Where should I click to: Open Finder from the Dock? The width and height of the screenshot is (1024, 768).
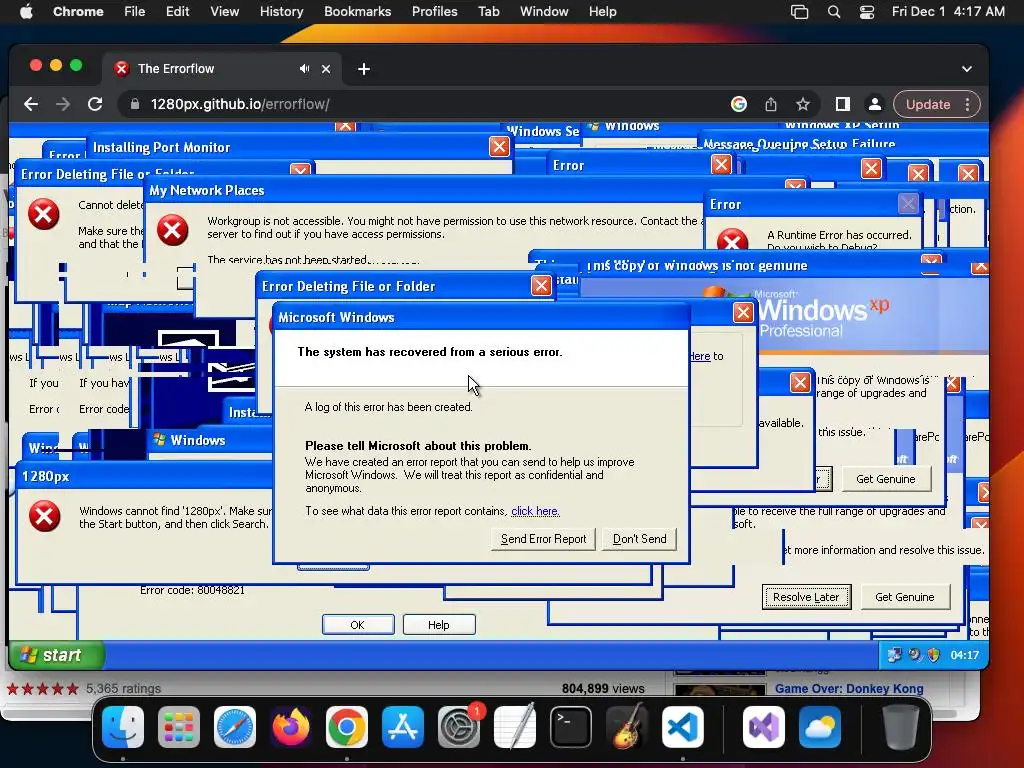click(x=123, y=727)
